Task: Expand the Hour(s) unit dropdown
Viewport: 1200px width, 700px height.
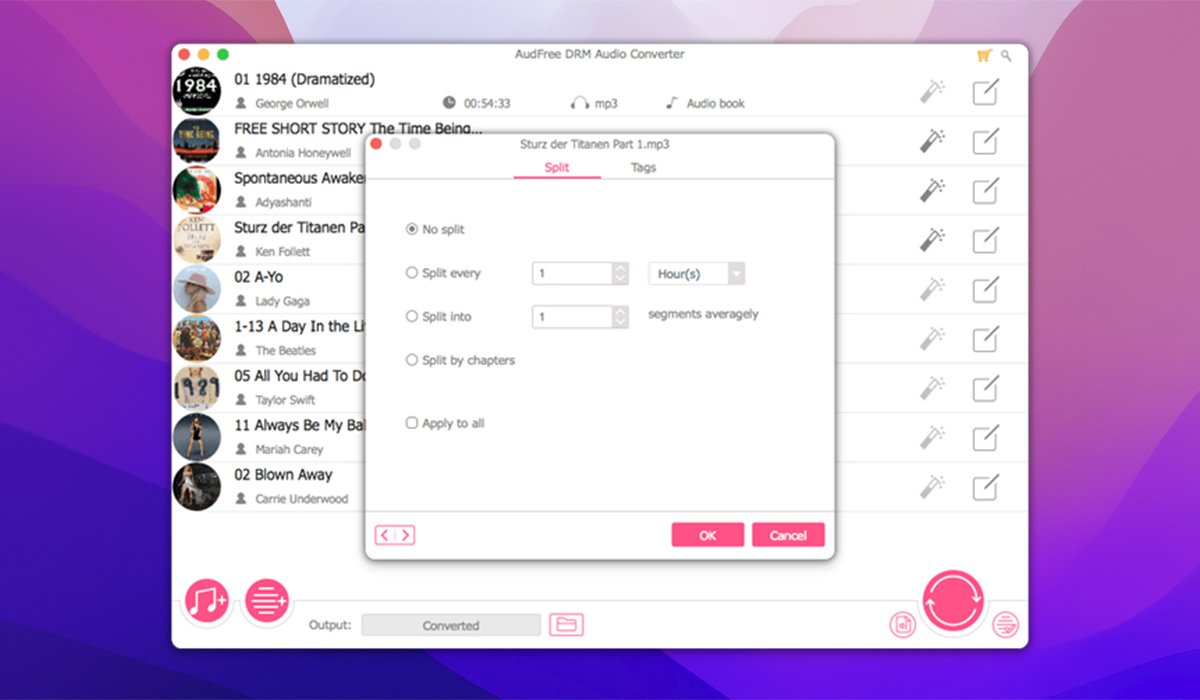Action: [736, 274]
